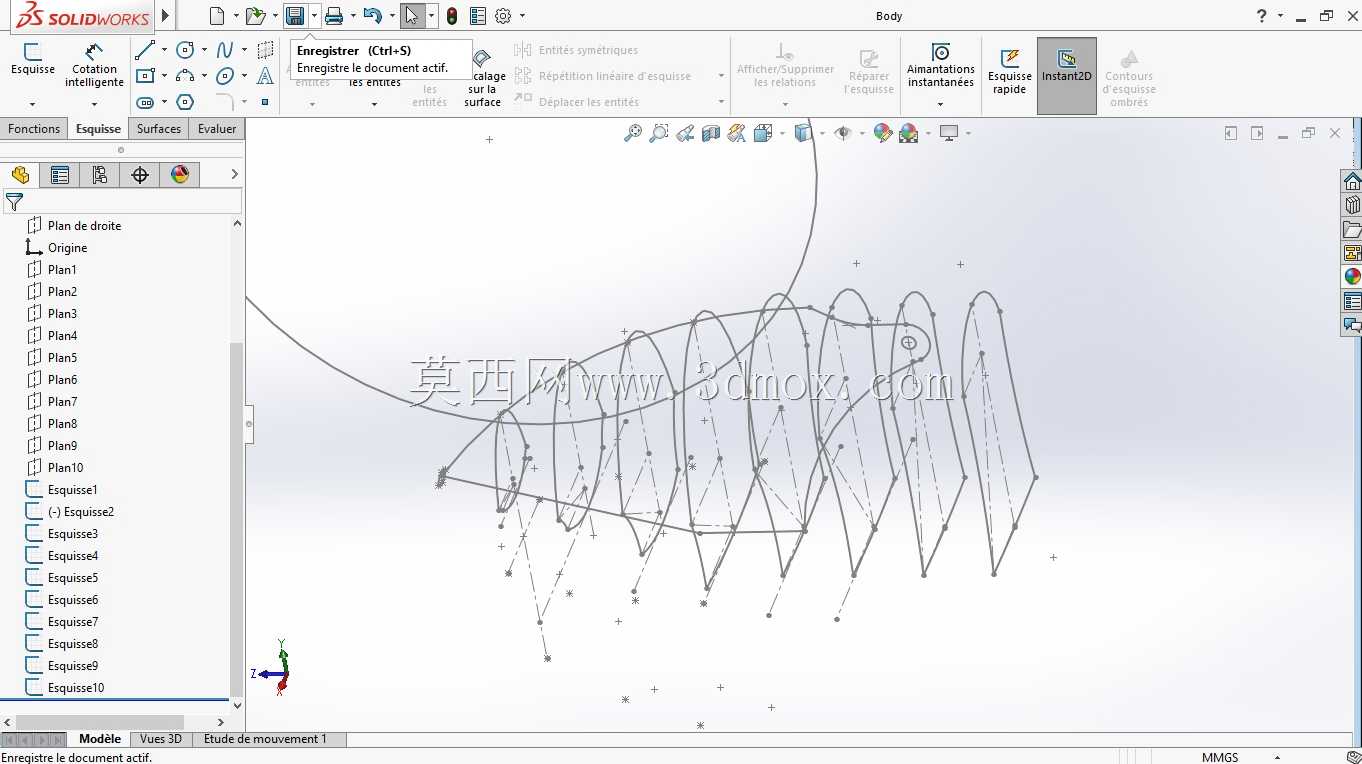Open the Options gear dropdown arrow
This screenshot has width=1362, height=764.
pos(522,16)
